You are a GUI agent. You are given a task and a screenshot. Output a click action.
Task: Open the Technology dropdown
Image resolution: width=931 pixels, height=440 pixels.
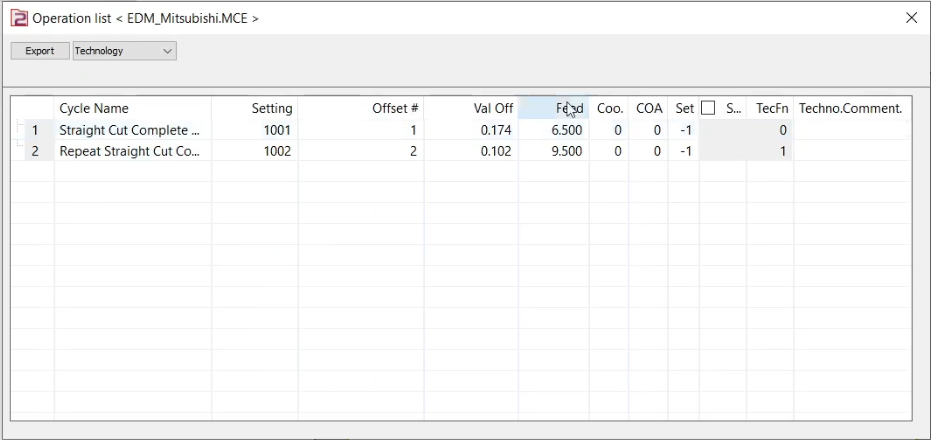coord(125,51)
